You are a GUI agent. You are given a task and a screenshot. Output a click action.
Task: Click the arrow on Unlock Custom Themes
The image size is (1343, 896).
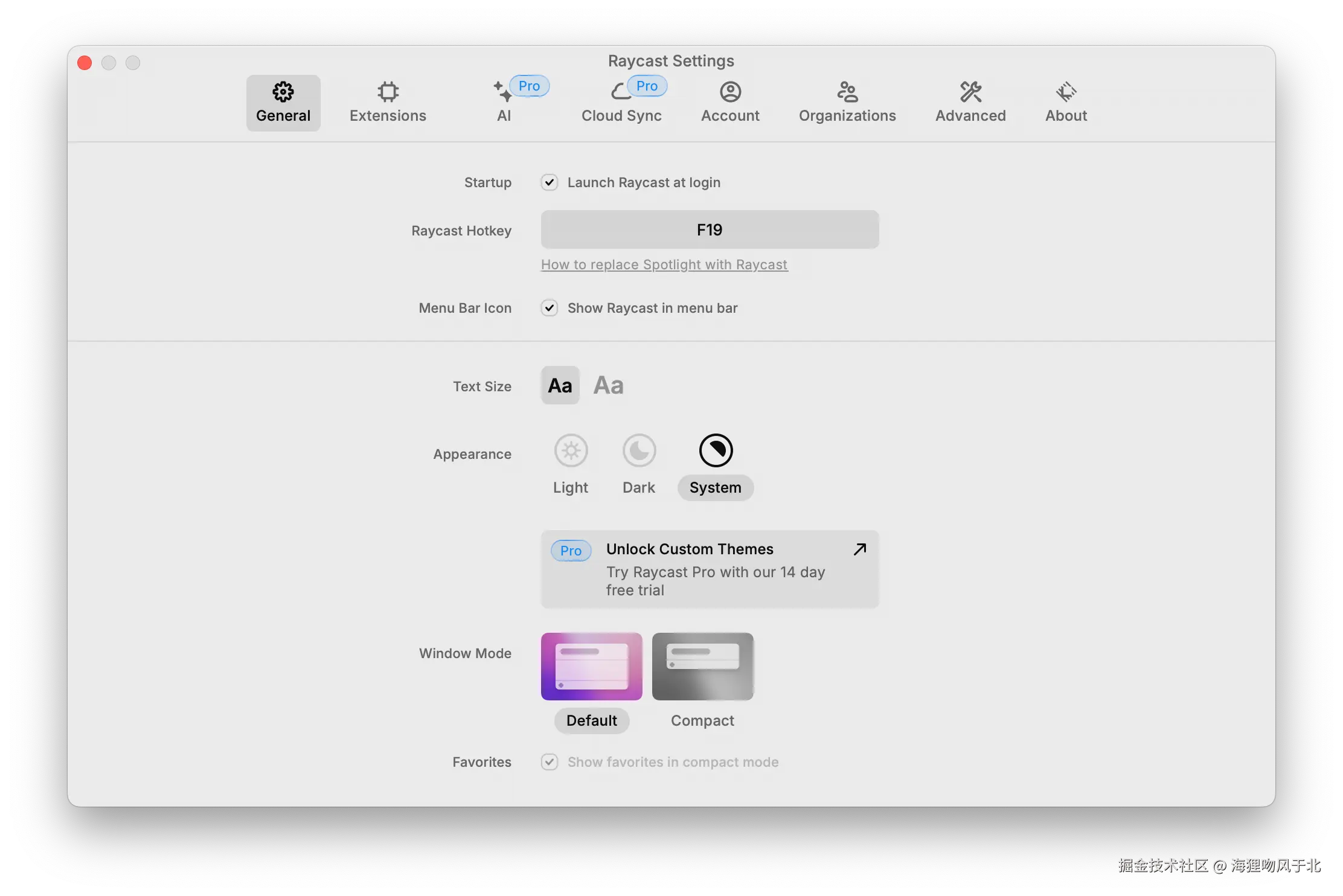[860, 549]
